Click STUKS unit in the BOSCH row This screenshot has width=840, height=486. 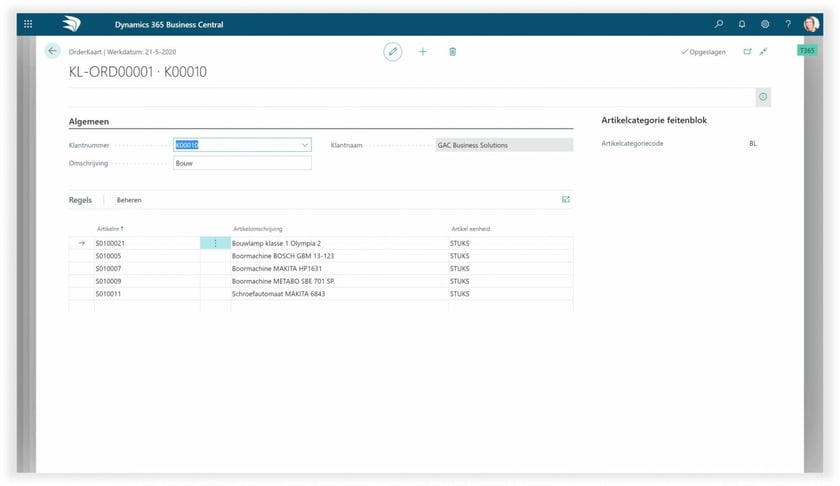pos(460,256)
